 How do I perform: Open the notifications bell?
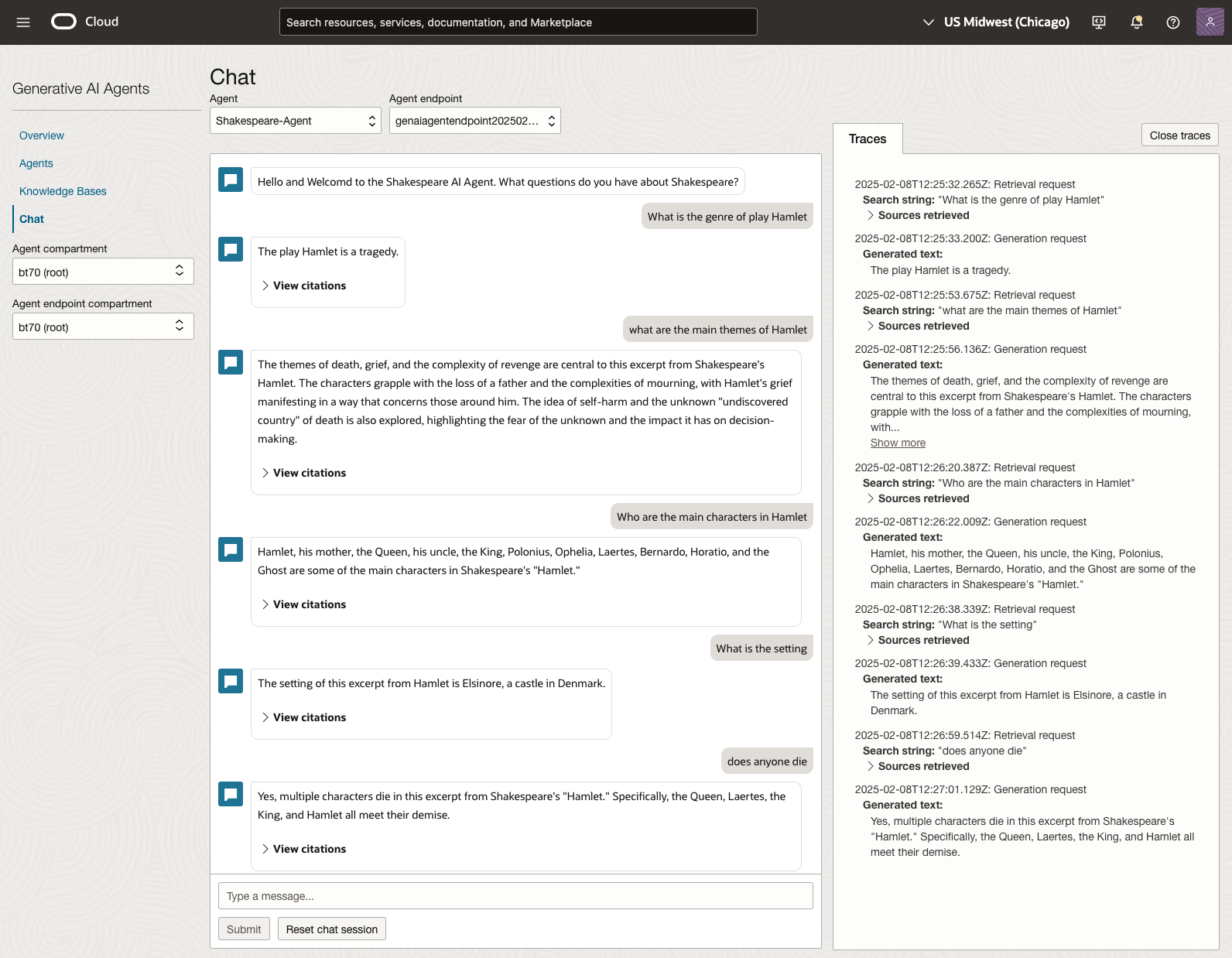click(1136, 22)
